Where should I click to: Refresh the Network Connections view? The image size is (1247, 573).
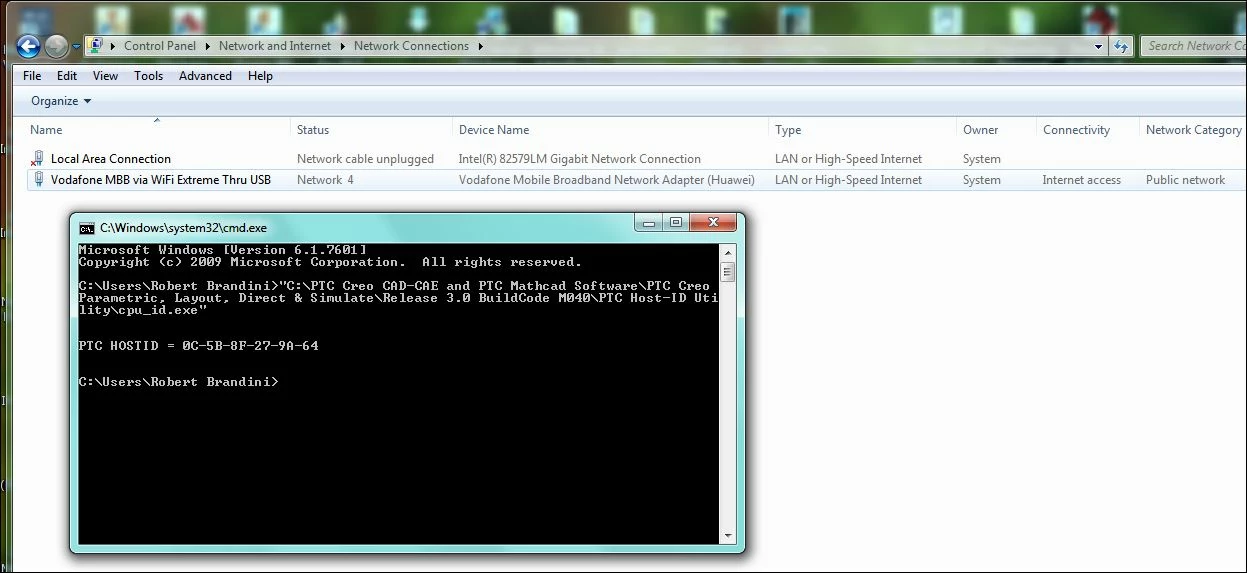coord(1121,46)
